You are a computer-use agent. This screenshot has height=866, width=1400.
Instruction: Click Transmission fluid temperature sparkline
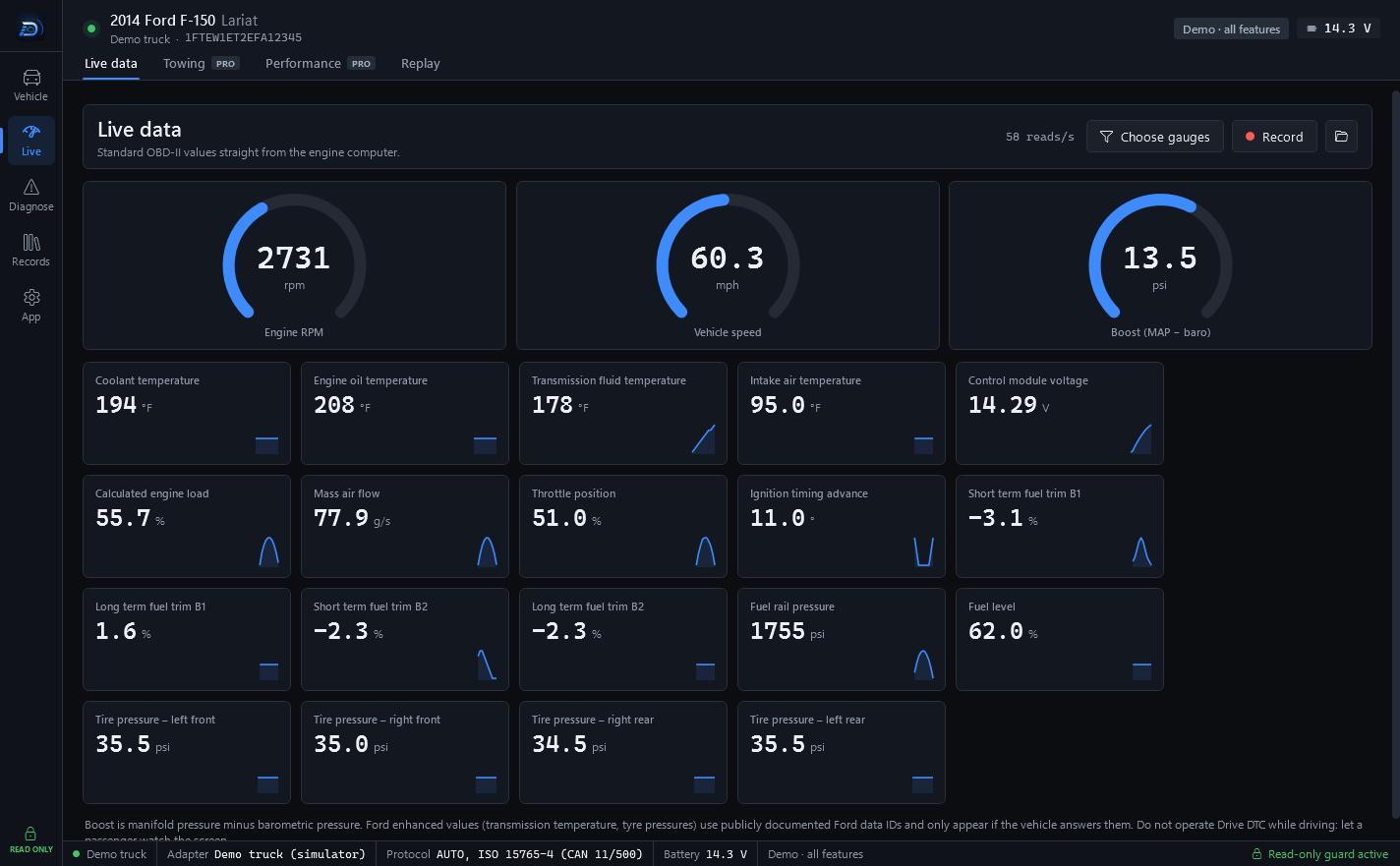tap(703, 438)
